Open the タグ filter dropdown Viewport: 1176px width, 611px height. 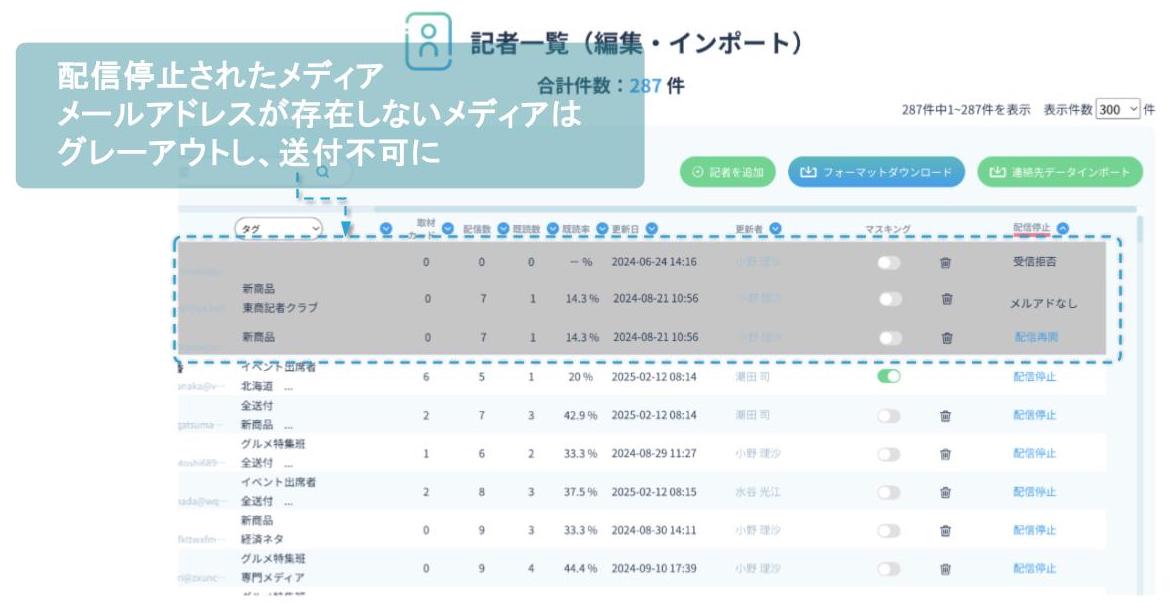[x=278, y=229]
